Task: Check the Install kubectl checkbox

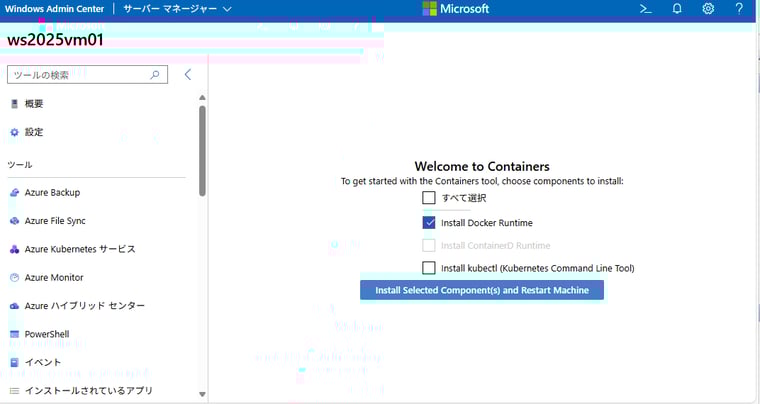Action: pyautogui.click(x=429, y=268)
